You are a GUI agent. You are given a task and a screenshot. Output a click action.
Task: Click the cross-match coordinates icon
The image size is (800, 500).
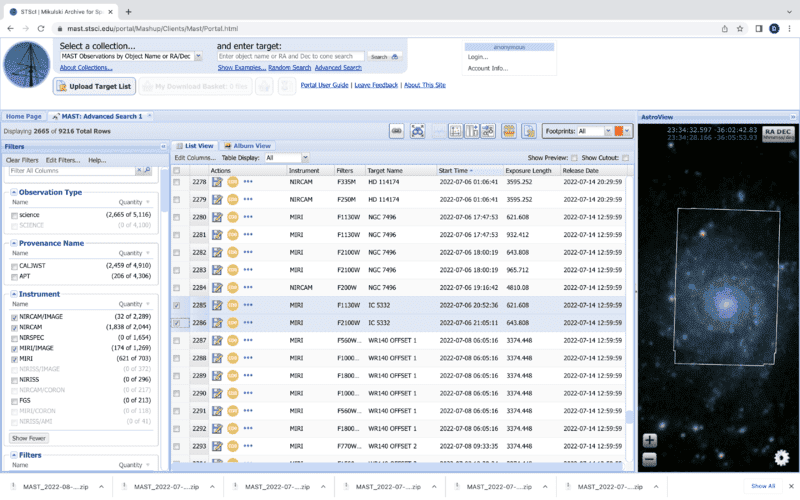point(488,131)
